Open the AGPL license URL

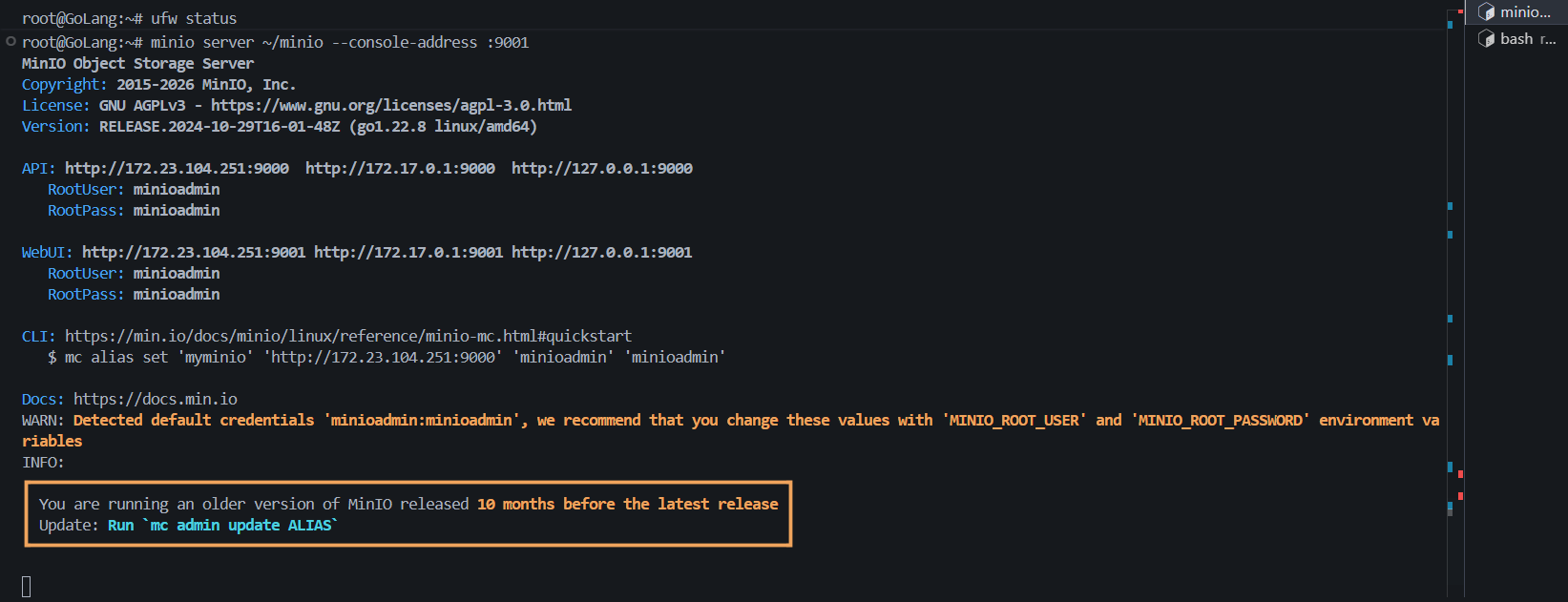391,106
